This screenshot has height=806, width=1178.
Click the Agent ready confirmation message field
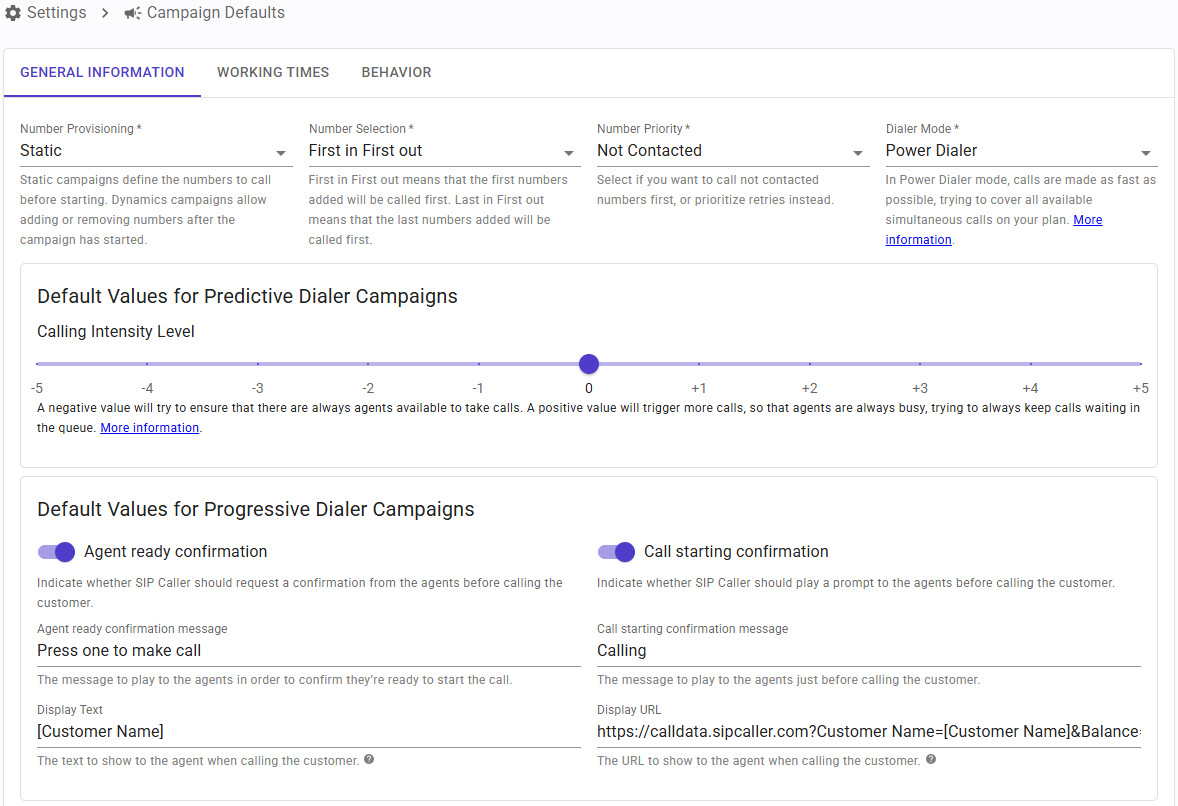pos(308,651)
